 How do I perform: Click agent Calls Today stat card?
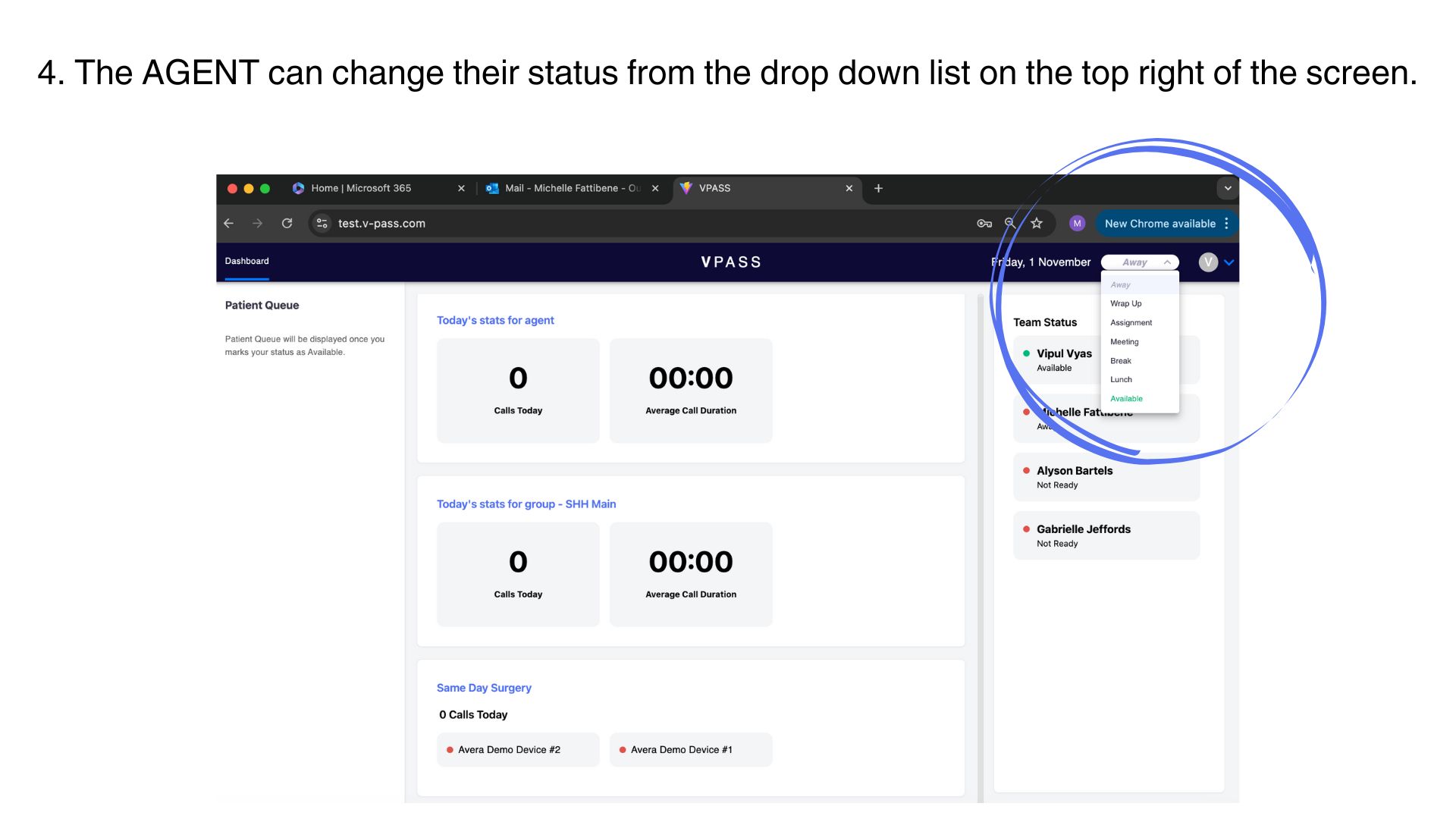[x=518, y=391]
